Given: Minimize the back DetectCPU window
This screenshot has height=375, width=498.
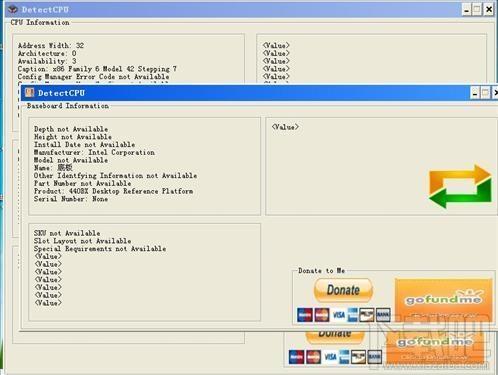Looking at the screenshot, I should pos(467,10).
